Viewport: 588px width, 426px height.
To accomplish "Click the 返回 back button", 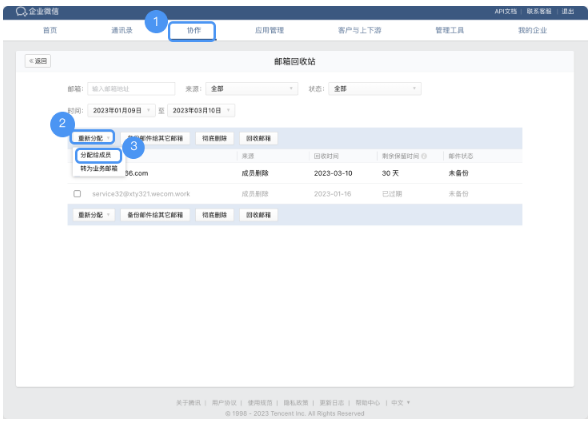I will tap(38, 61).
